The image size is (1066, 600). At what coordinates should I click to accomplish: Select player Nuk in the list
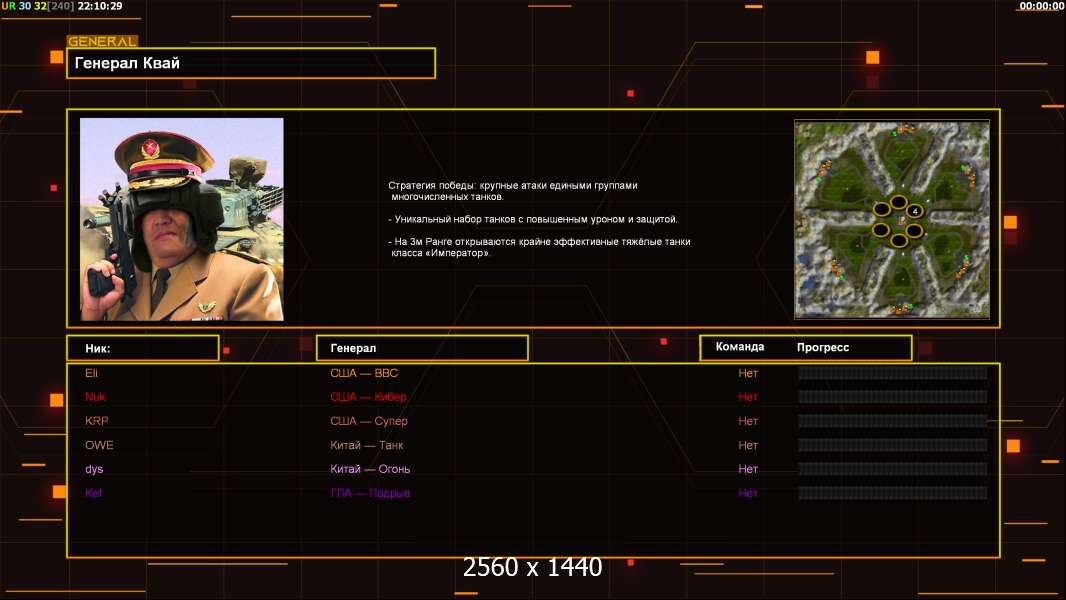click(94, 397)
